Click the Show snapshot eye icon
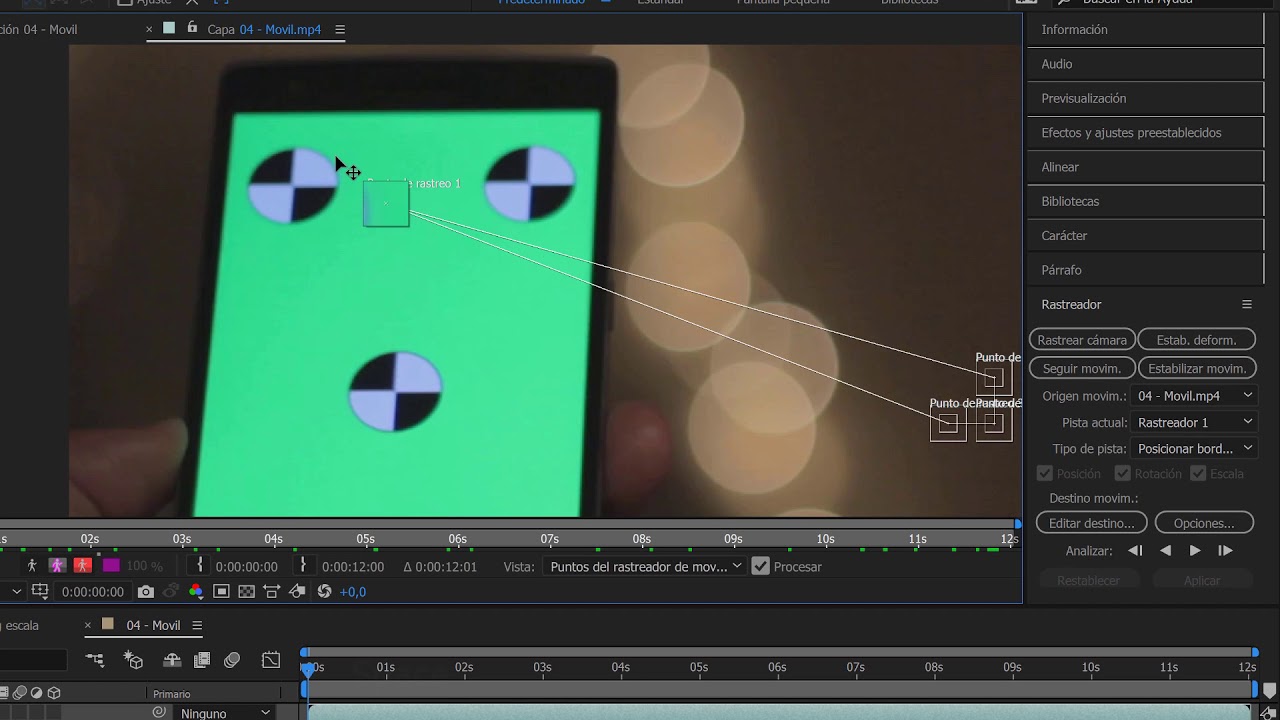The image size is (1280, 720). tap(171, 592)
